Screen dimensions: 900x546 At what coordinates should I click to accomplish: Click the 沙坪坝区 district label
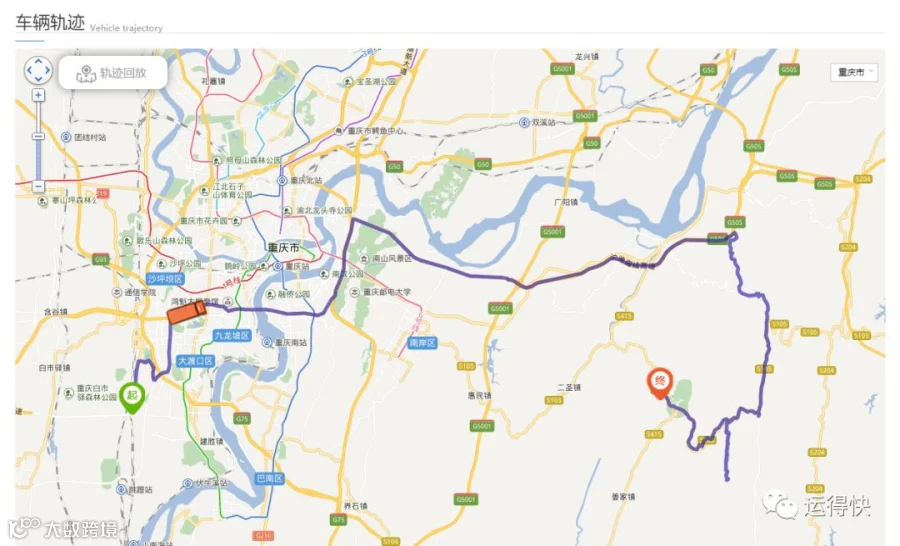(165, 279)
